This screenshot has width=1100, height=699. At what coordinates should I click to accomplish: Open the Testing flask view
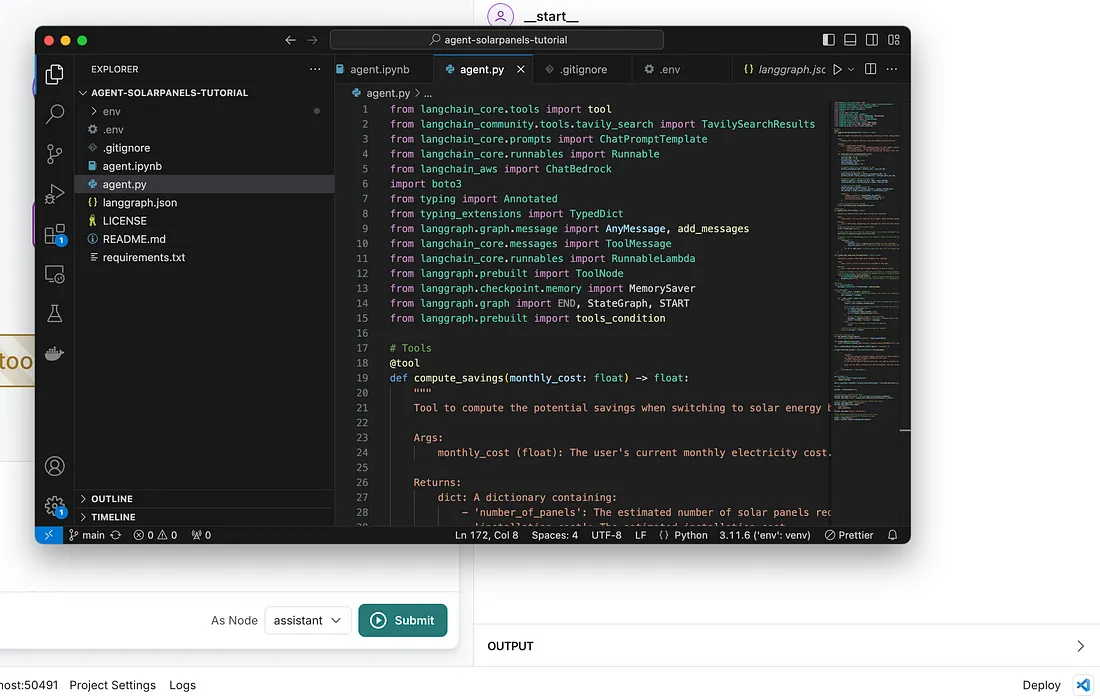click(55, 313)
